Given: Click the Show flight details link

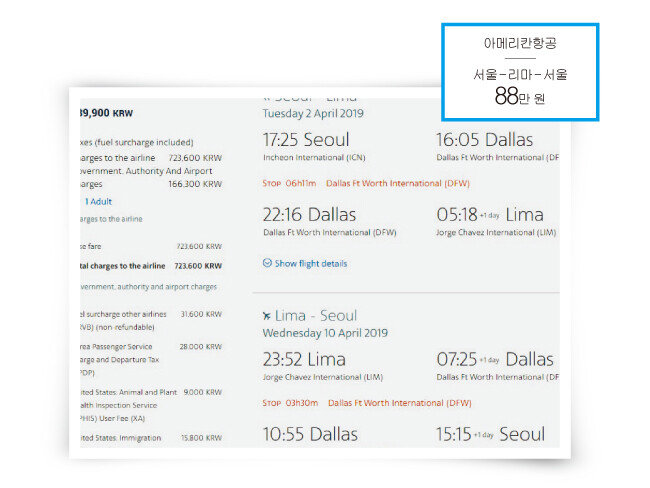Looking at the screenshot, I should point(311,263).
